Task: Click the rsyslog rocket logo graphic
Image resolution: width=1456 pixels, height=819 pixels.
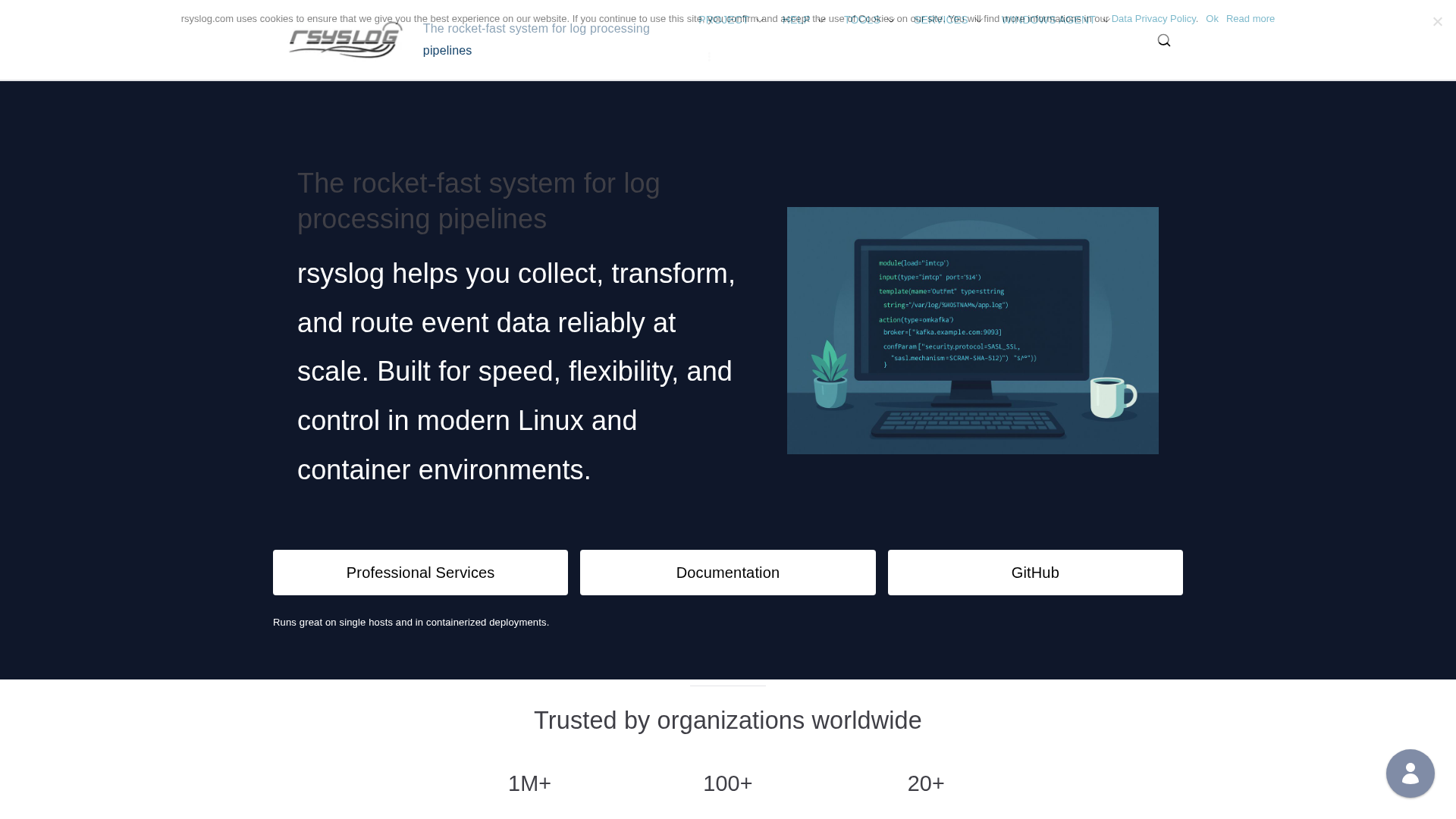Action: (x=344, y=40)
